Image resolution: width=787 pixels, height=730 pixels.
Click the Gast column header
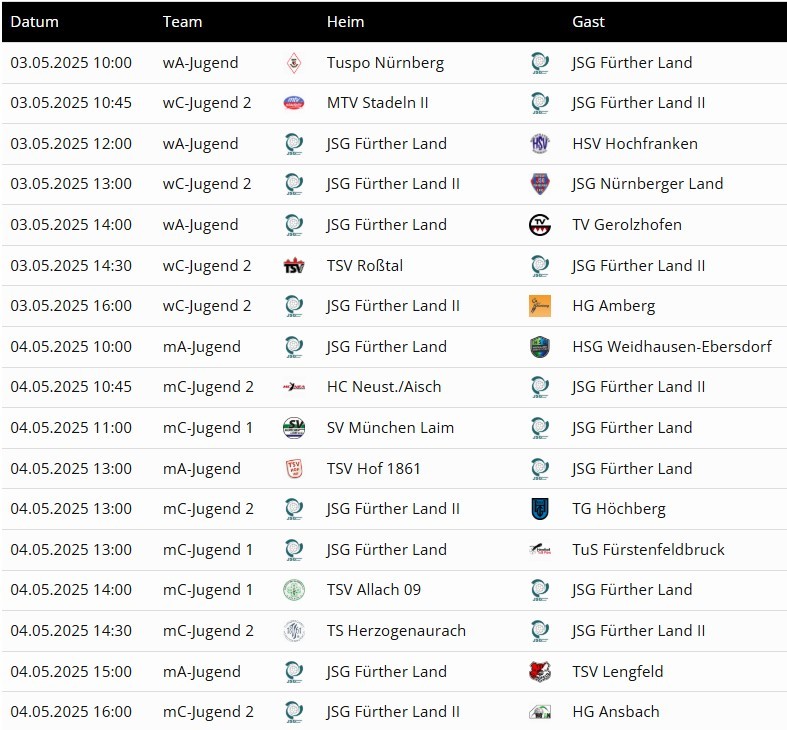tap(588, 22)
